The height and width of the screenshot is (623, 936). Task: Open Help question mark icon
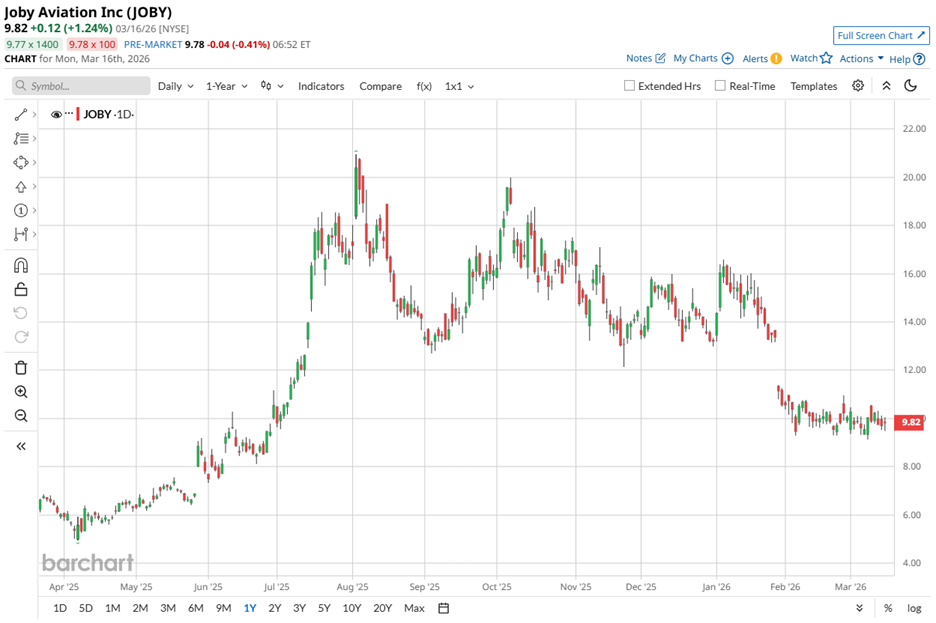tap(919, 59)
